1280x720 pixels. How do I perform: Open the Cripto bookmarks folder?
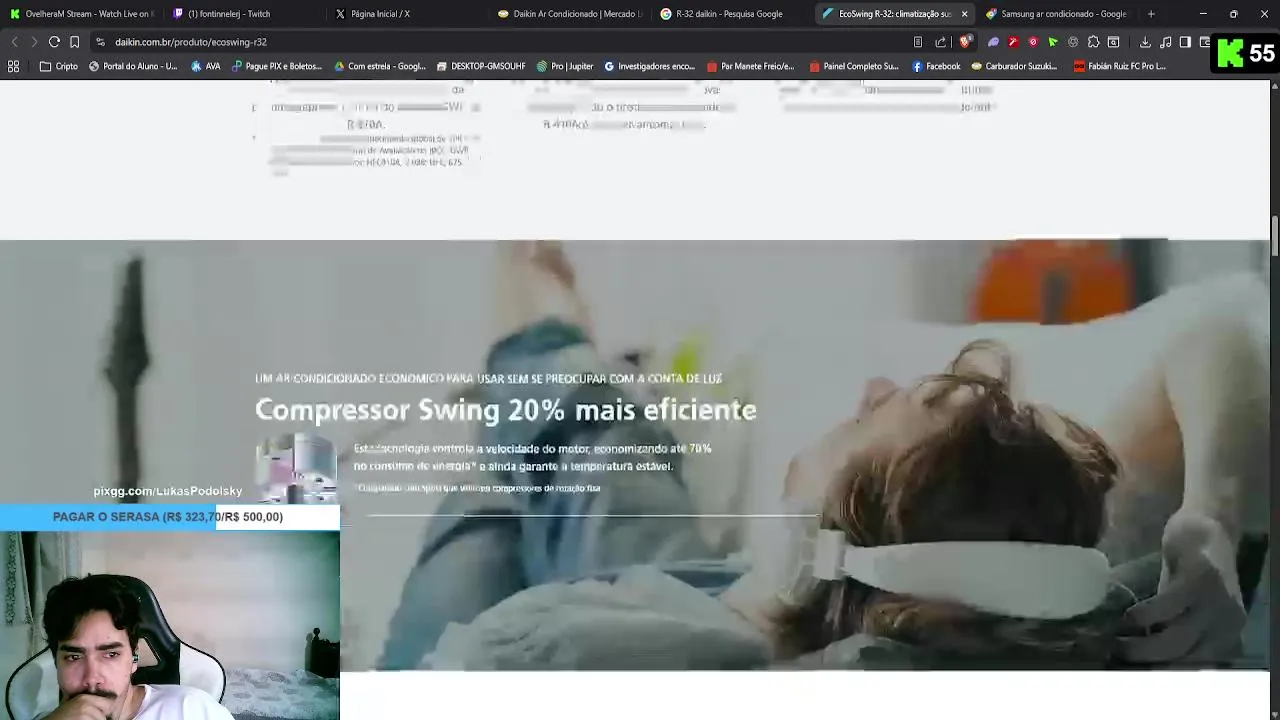coord(59,66)
